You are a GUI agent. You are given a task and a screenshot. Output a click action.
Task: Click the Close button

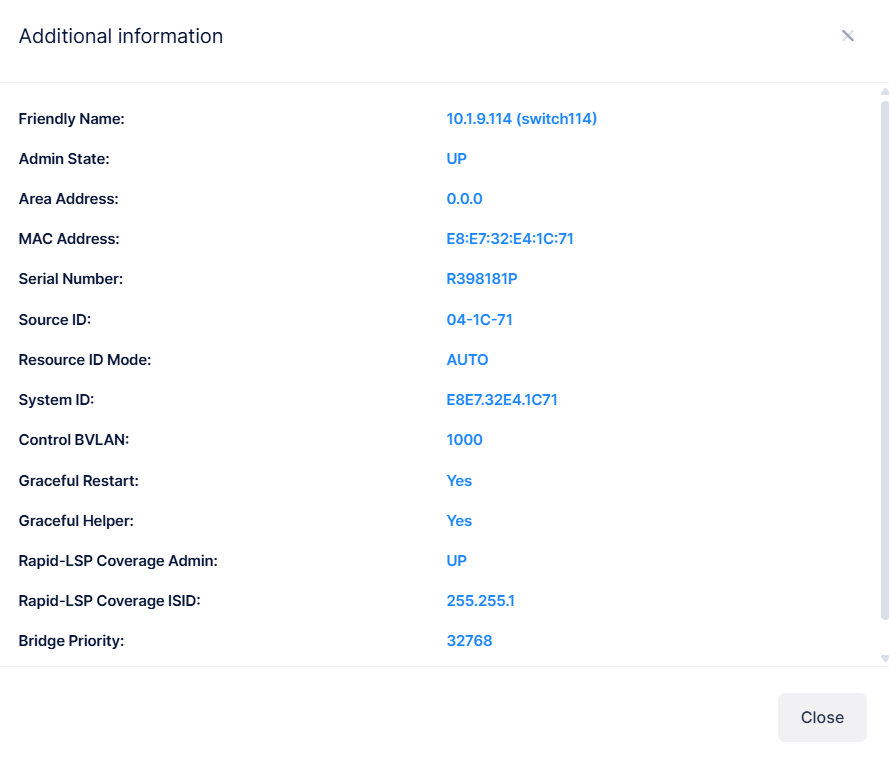click(821, 717)
